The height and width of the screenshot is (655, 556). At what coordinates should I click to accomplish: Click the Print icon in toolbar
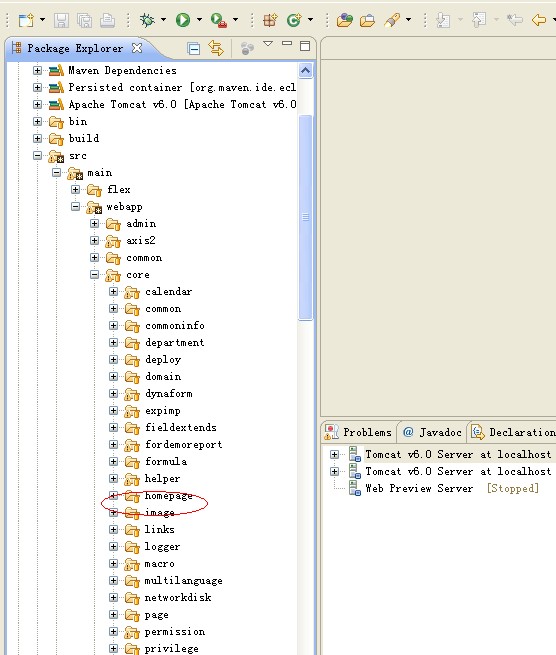(x=108, y=20)
